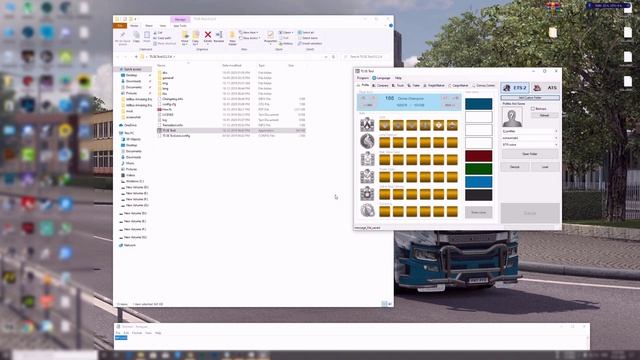Viewport: 640px width, 360px height.
Task: Click the Share colors button
Action: point(478,212)
